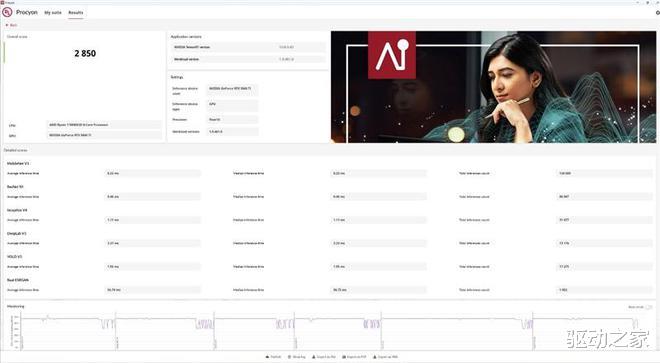Click the Export as XML icon
The width and height of the screenshot is (660, 363).
click(x=375, y=357)
